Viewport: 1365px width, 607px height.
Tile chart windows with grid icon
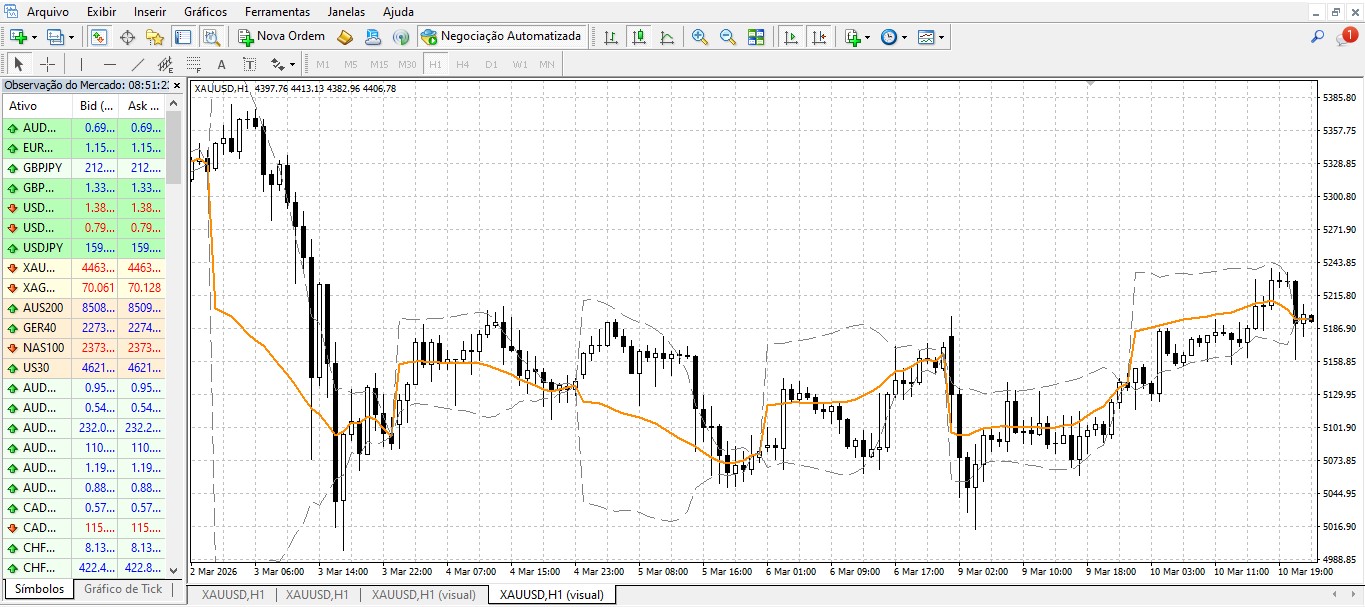756,37
